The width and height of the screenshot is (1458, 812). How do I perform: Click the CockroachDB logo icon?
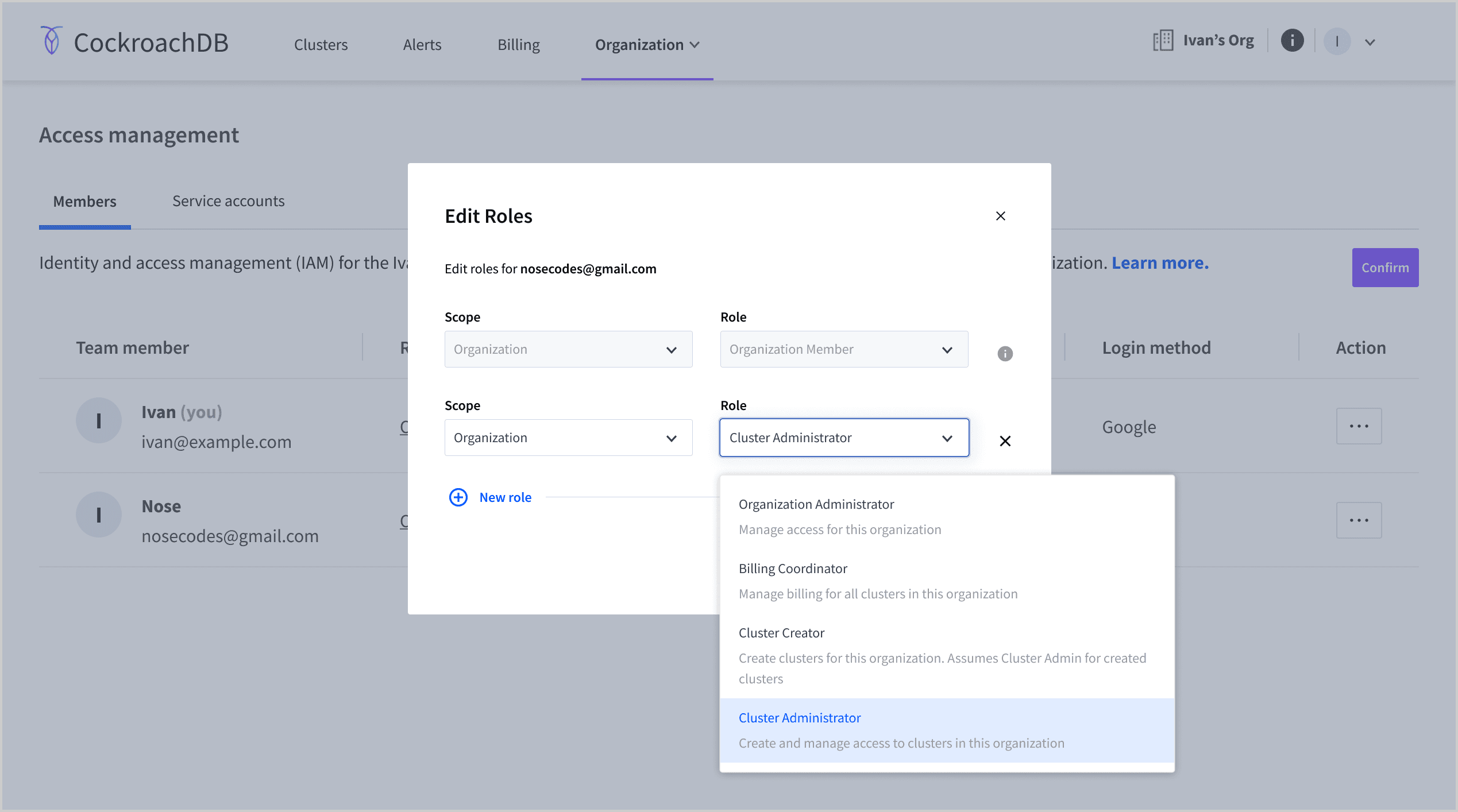[51, 40]
